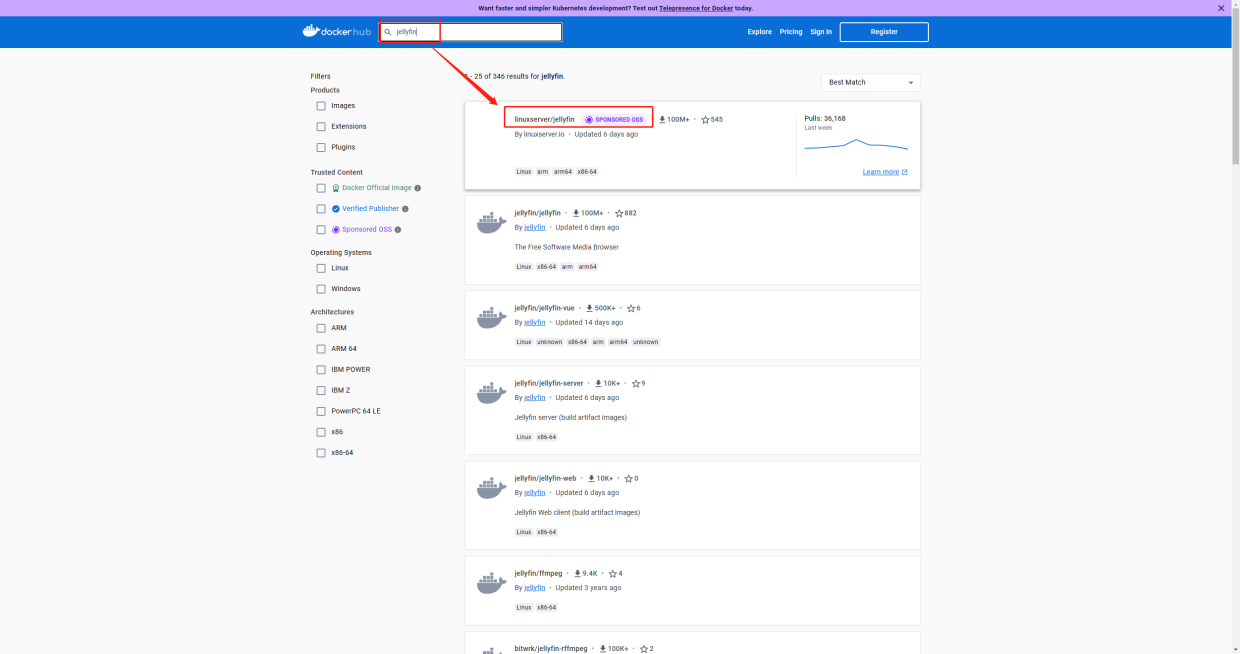The width and height of the screenshot is (1240, 654).
Task: Click the download icon on jellyfin/ffmpeg
Action: [x=577, y=574]
